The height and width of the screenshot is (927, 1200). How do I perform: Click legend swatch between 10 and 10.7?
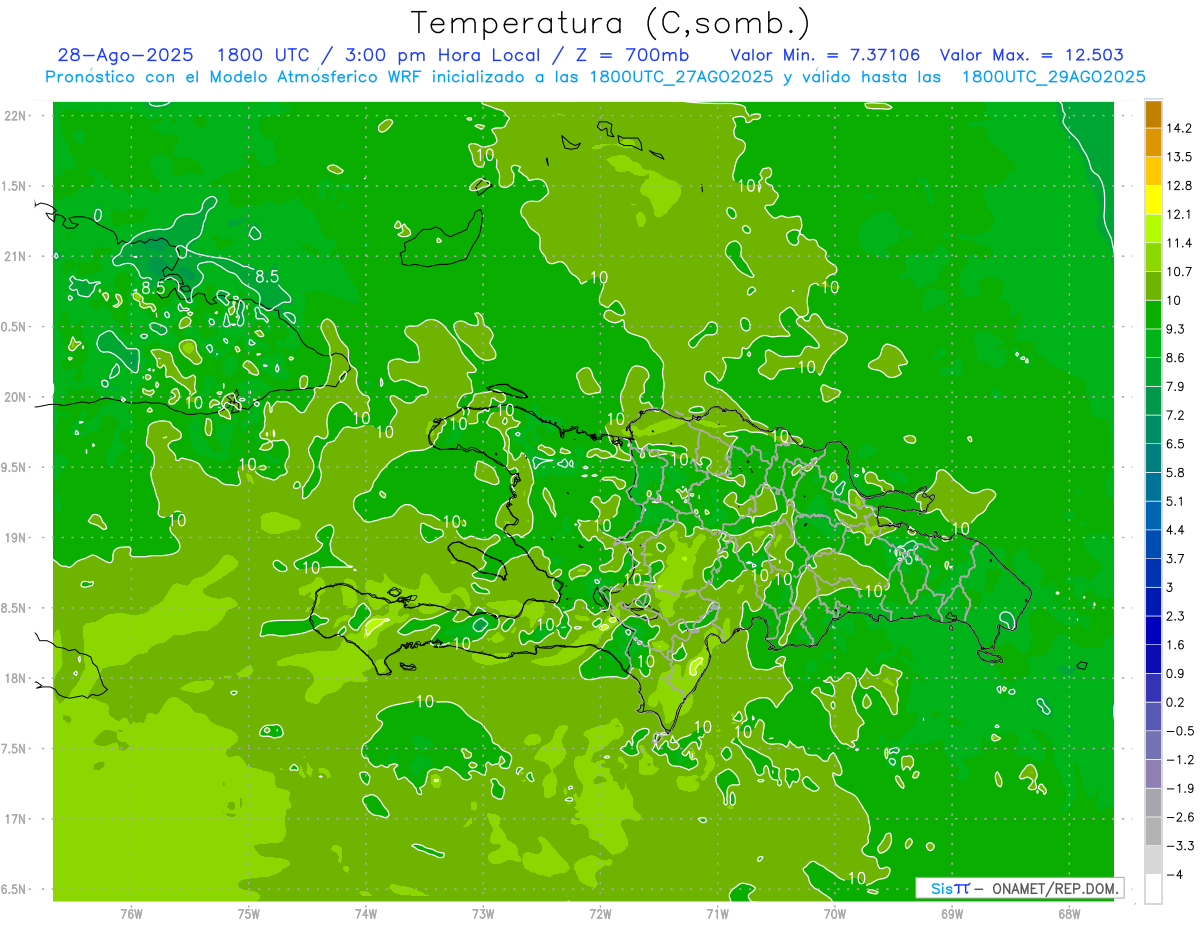pos(1153,286)
